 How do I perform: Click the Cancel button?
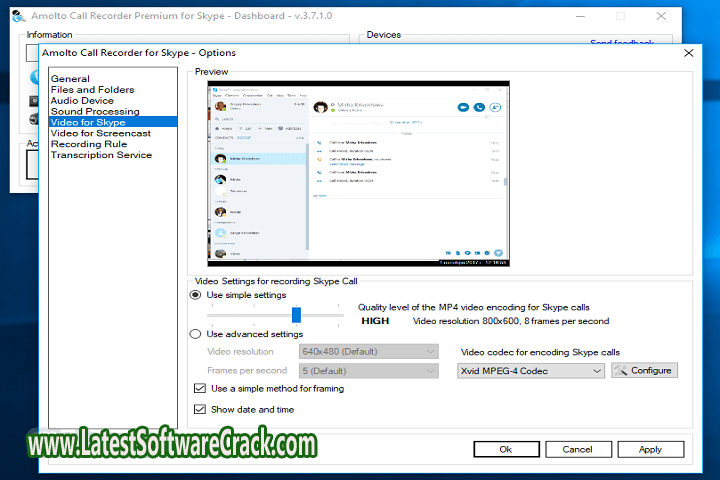pyautogui.click(x=578, y=449)
